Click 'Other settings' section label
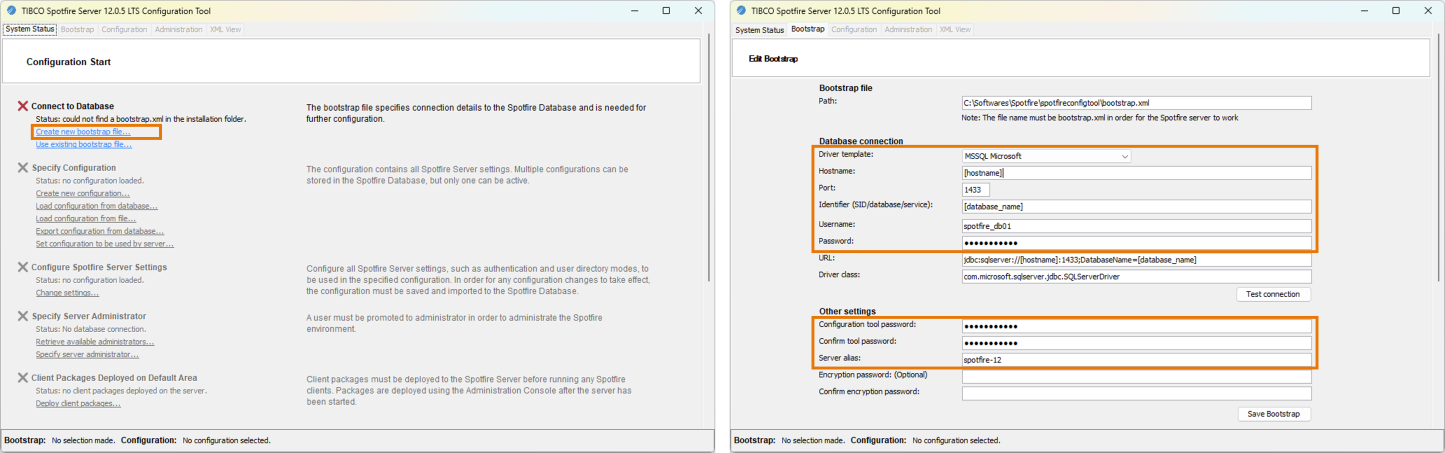The width and height of the screenshot is (1445, 453). click(847, 311)
